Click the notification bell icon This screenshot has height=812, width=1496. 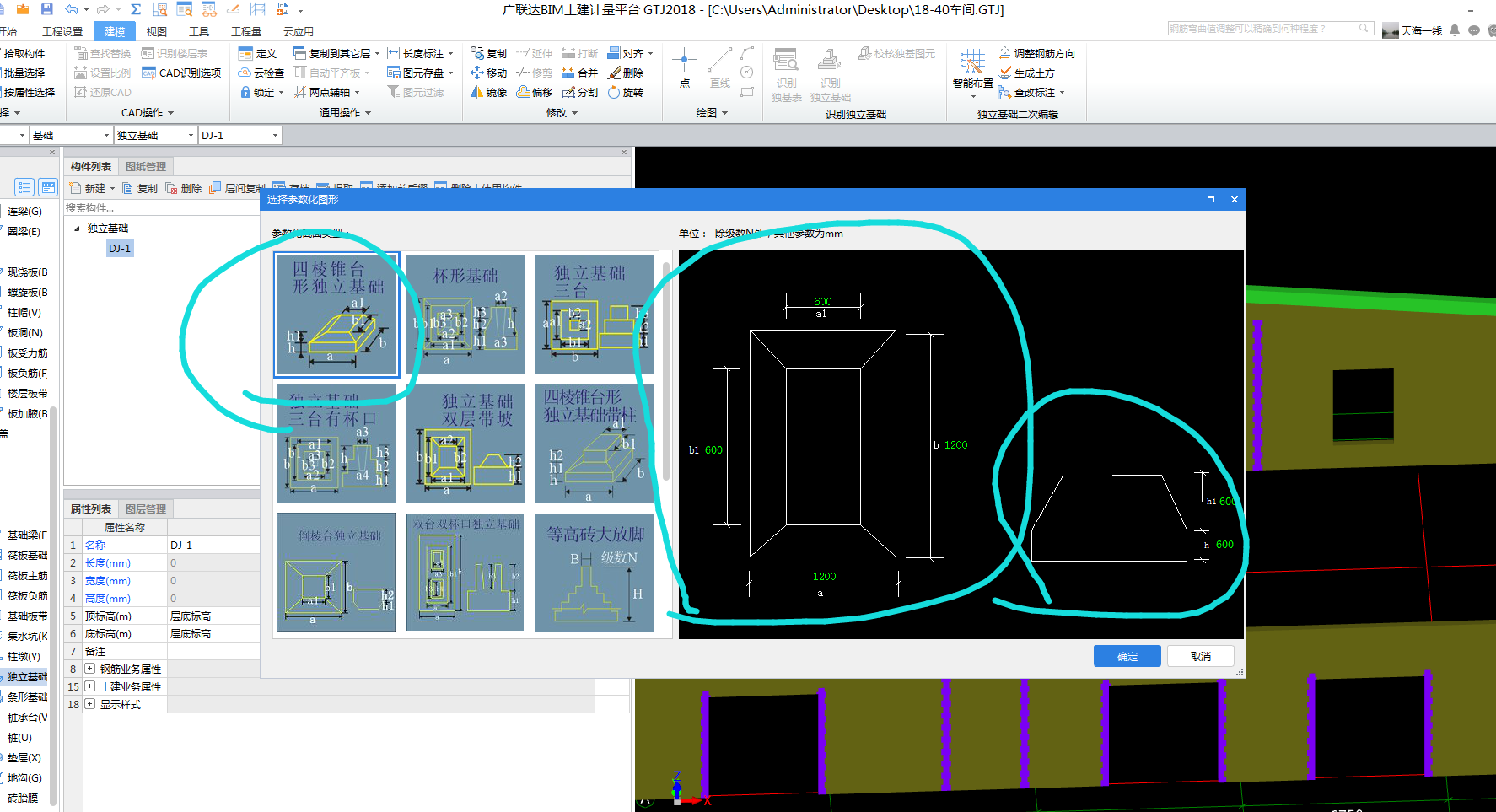coord(1456,30)
